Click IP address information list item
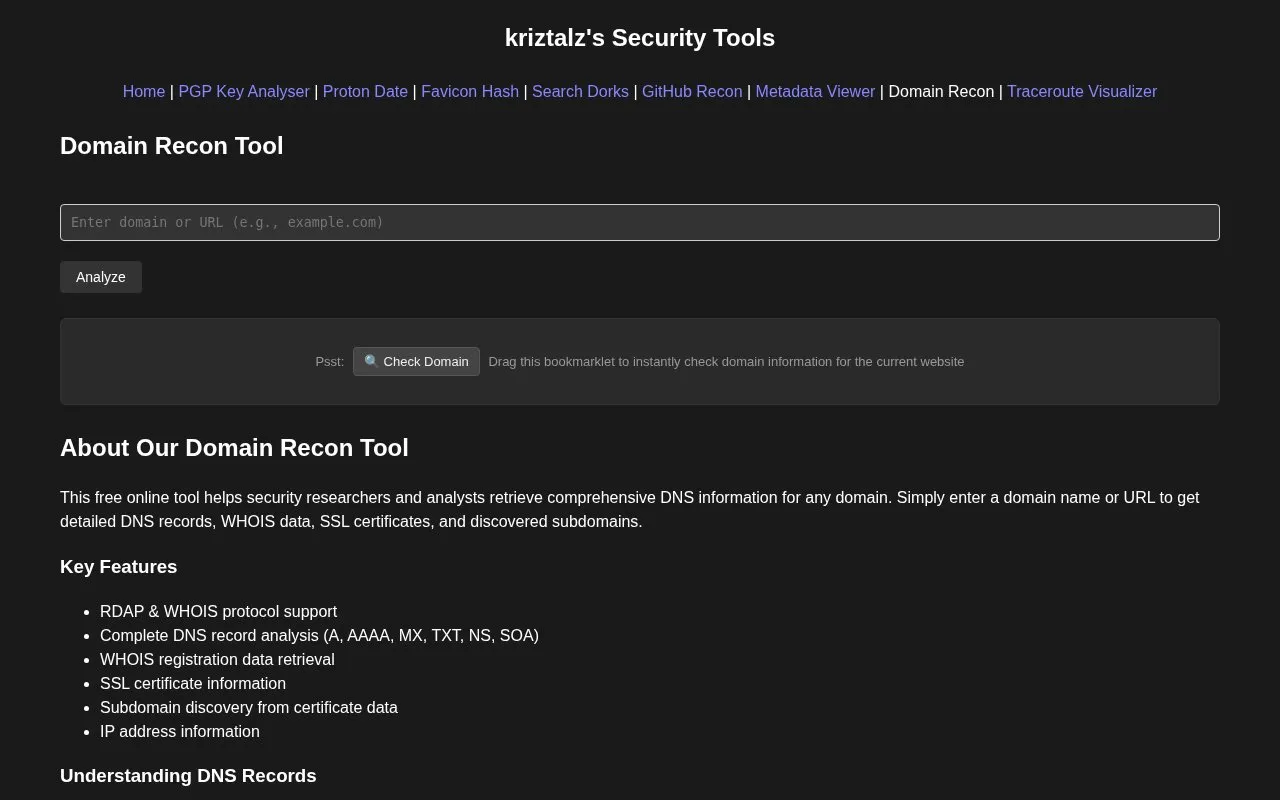Image resolution: width=1280 pixels, height=800 pixels. [180, 731]
